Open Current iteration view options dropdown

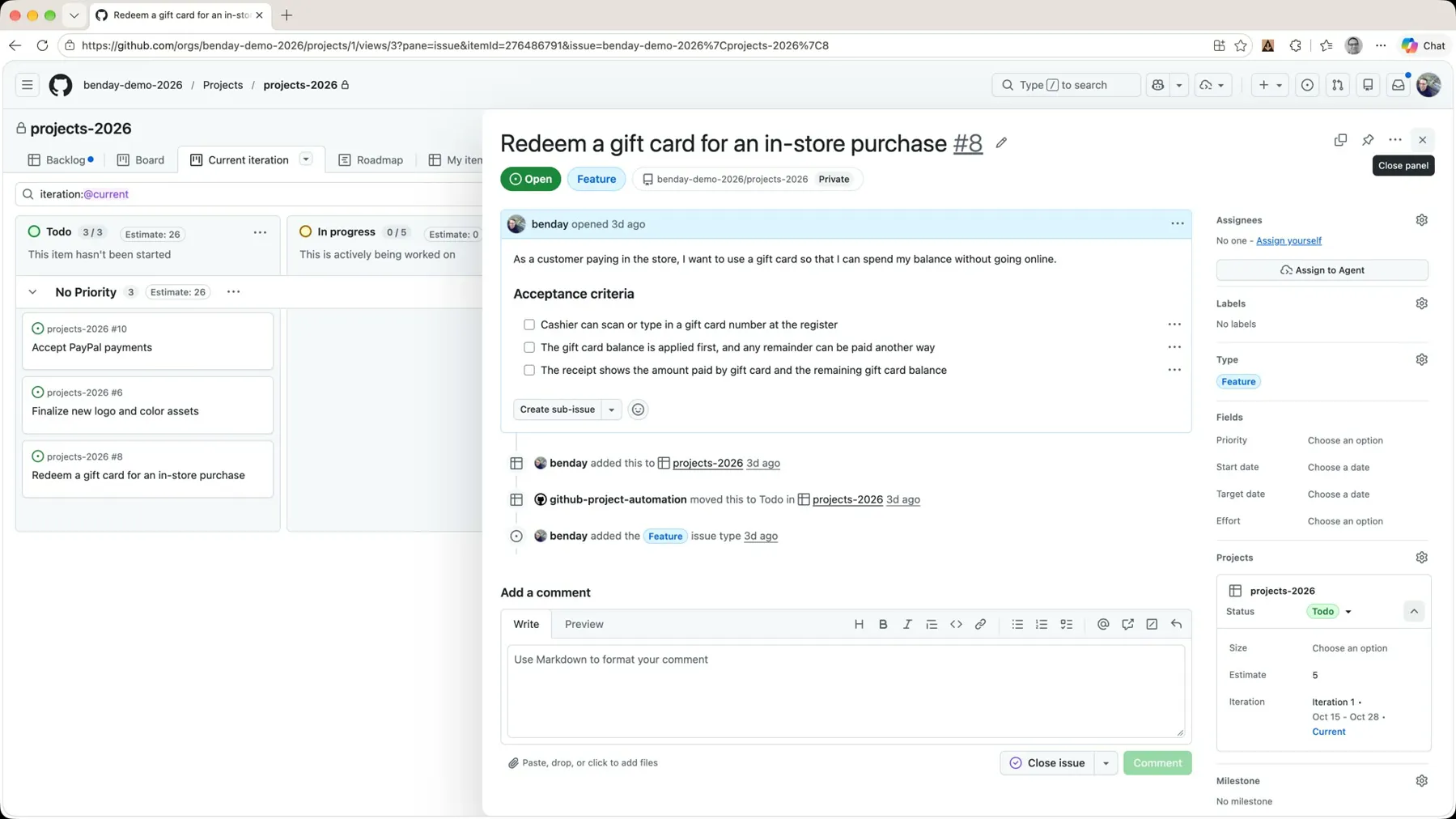pos(306,159)
